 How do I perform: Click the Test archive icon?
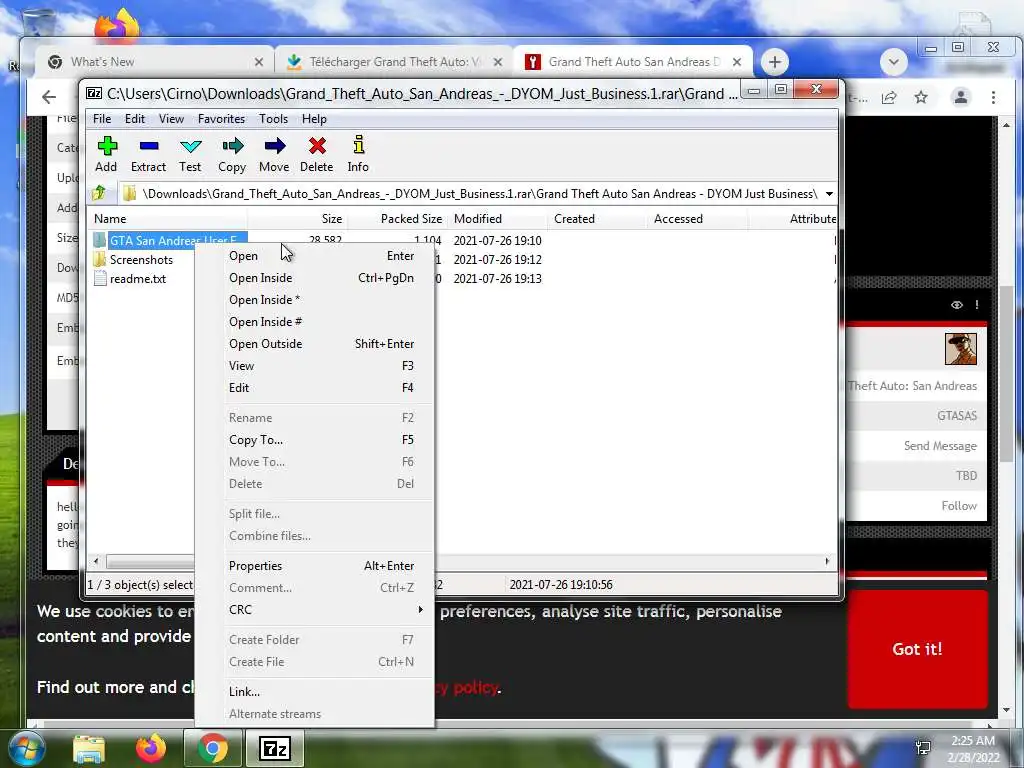pos(191,146)
